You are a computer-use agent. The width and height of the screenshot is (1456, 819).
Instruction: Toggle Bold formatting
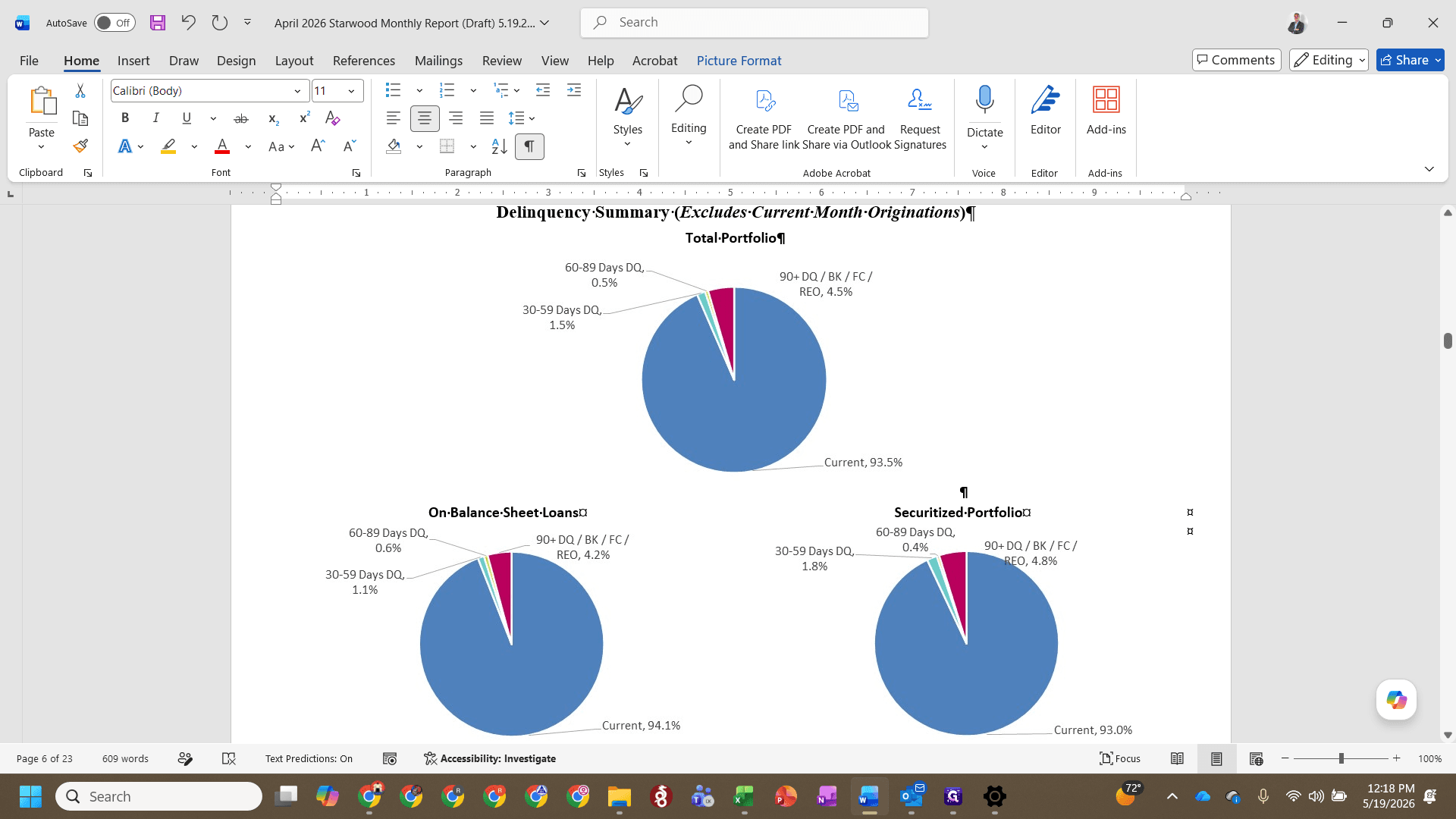click(x=125, y=118)
